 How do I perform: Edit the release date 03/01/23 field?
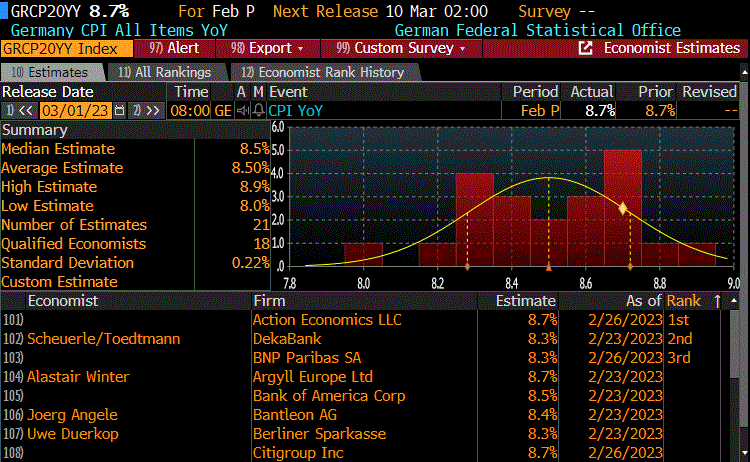75,111
